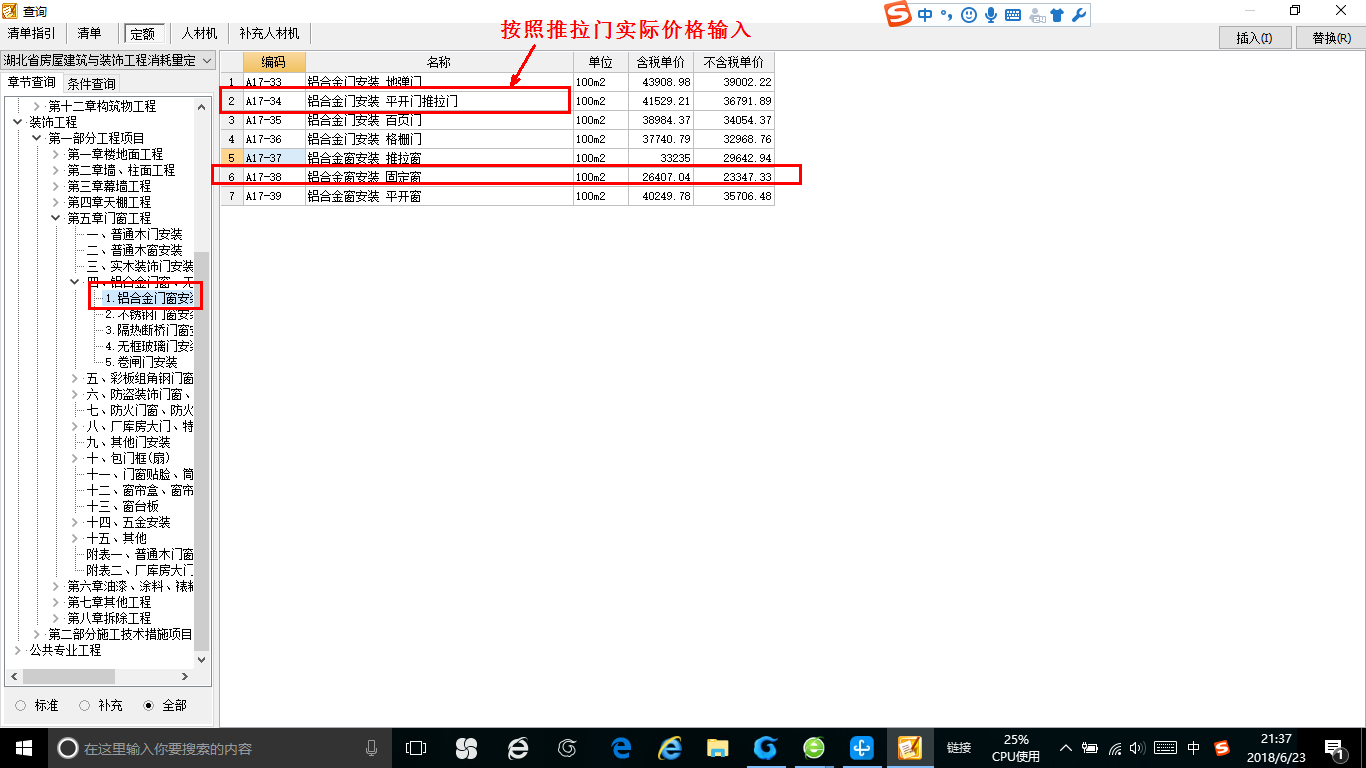Image resolution: width=1366 pixels, height=768 pixels.
Task: Click the pinwheel app on taskbar
Action: pos(466,748)
